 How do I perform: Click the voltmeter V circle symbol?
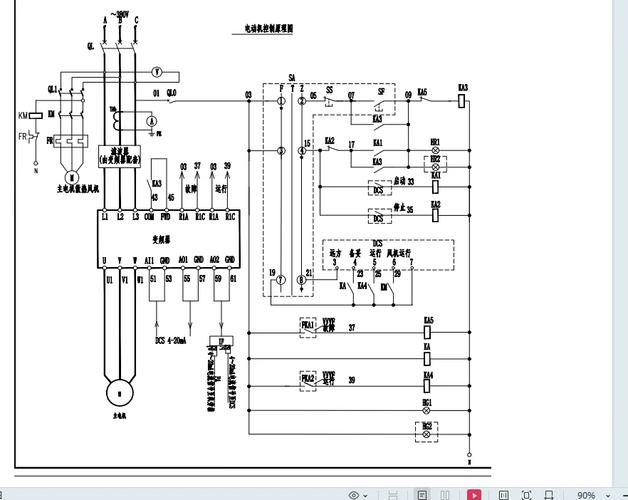point(157,72)
